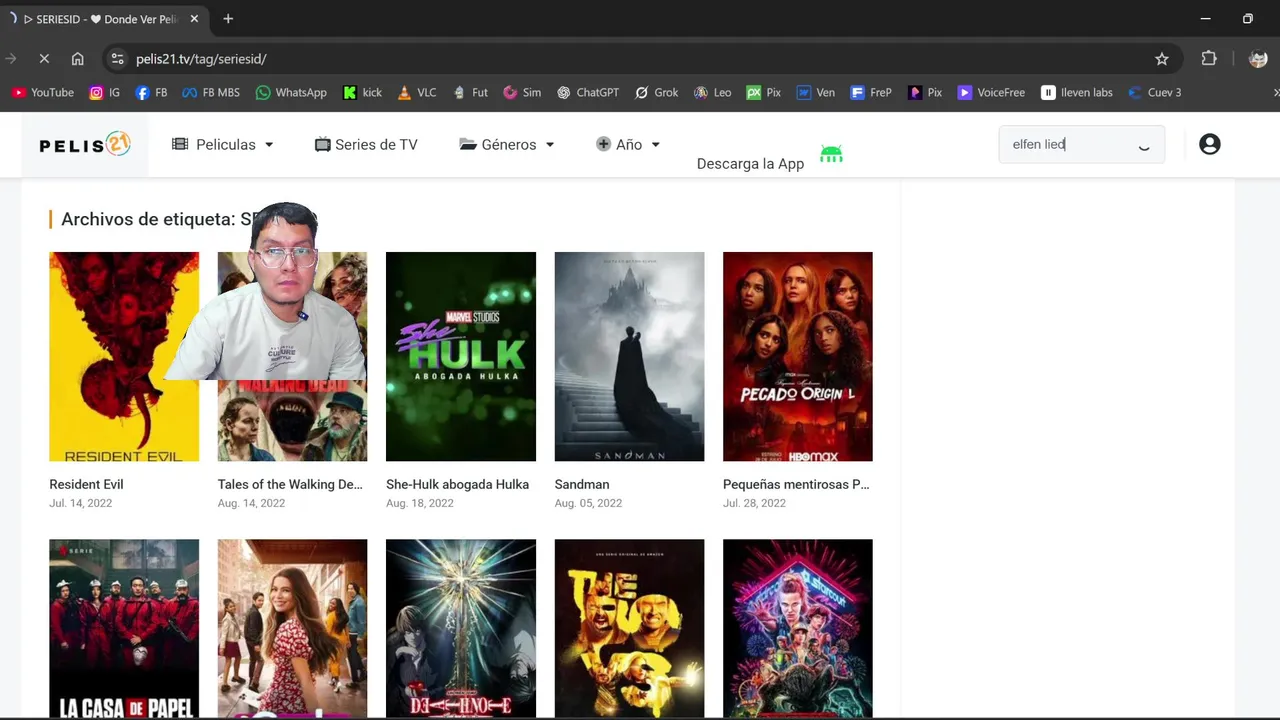The image size is (1280, 720).
Task: Open the Cuev 3 bookmark
Action: (x=1154, y=92)
